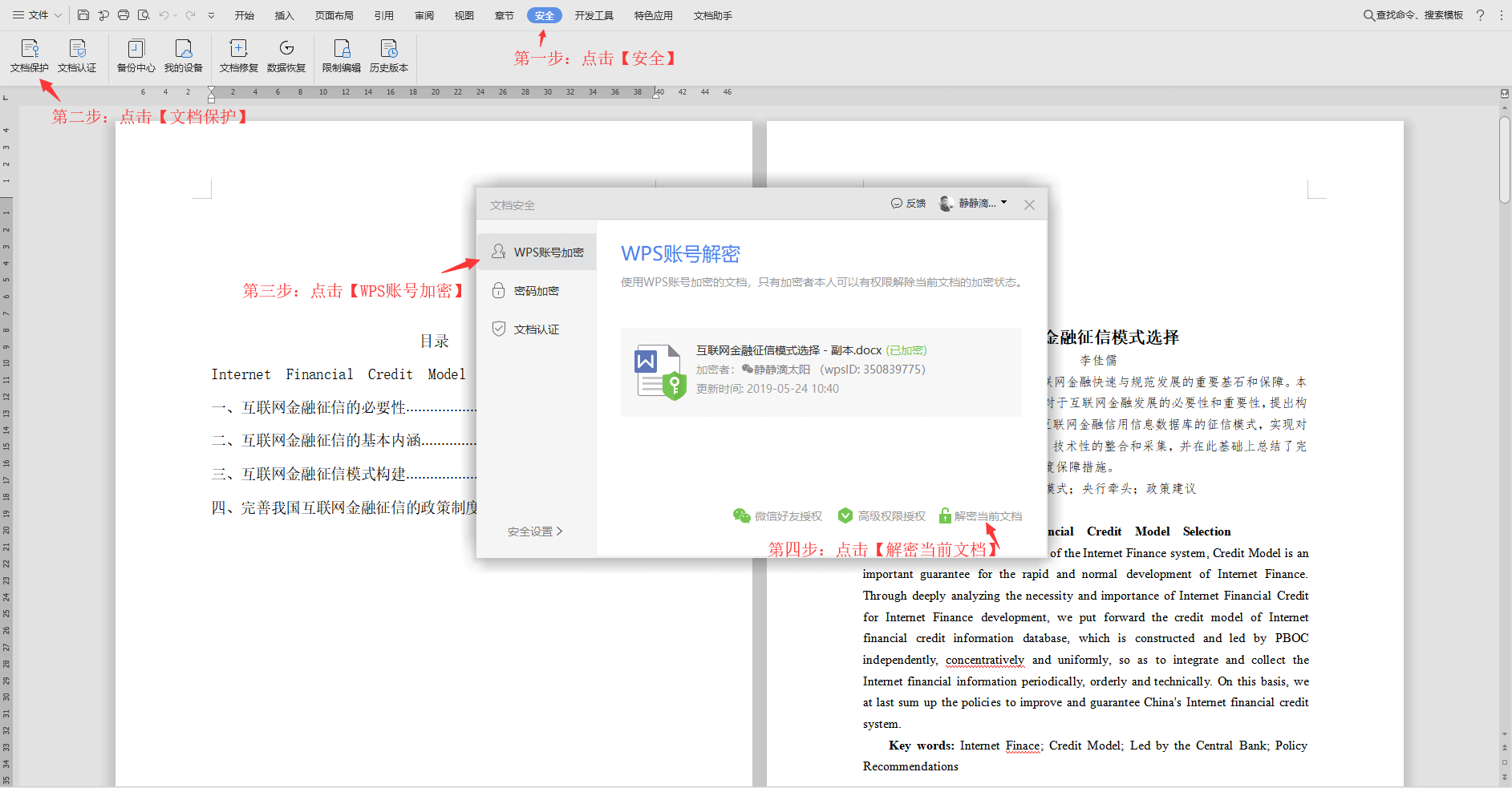Open the 文档保护 document protection tool
The width and height of the screenshot is (1512, 788).
click(30, 56)
